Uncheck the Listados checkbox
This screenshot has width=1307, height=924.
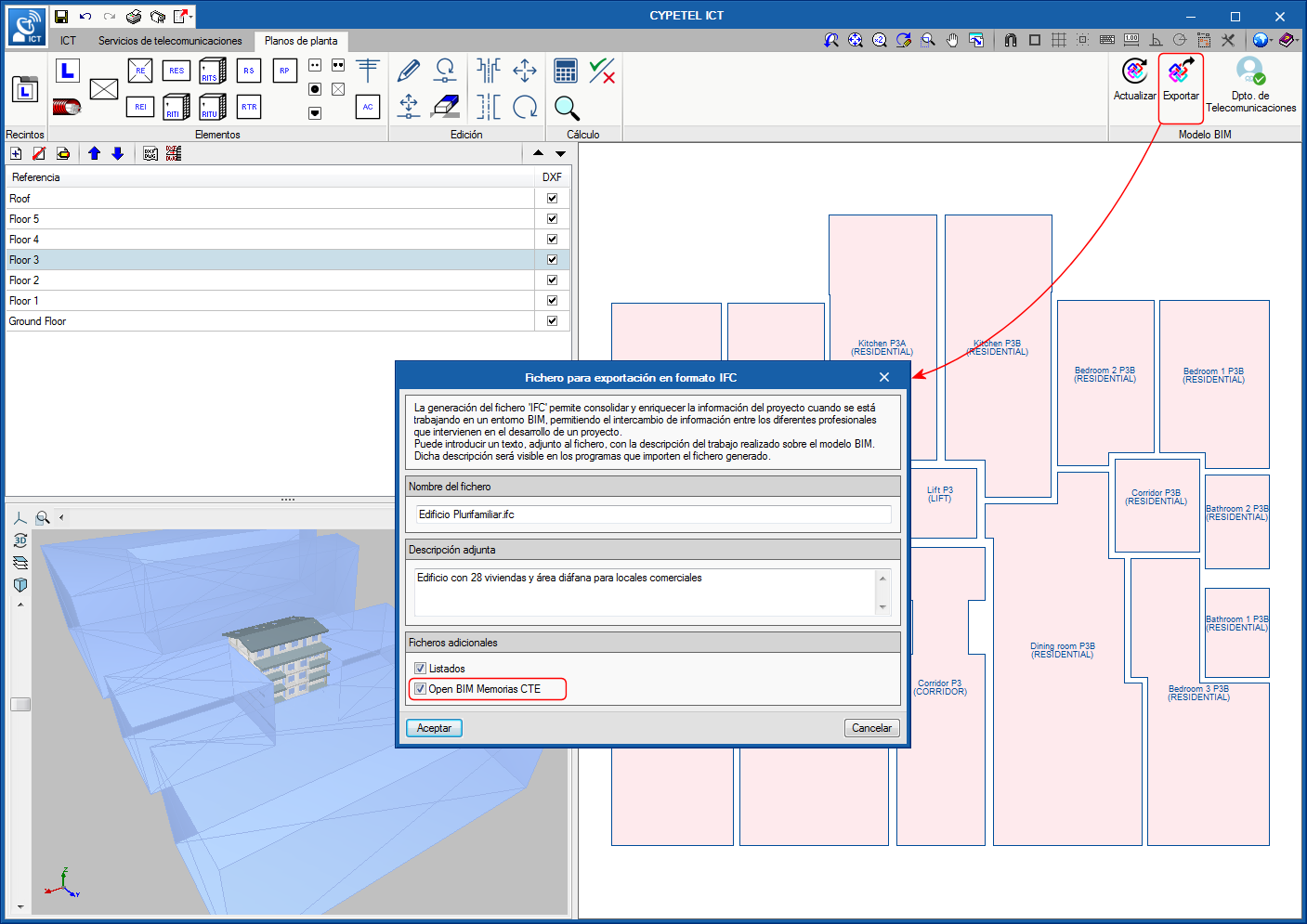pos(420,669)
